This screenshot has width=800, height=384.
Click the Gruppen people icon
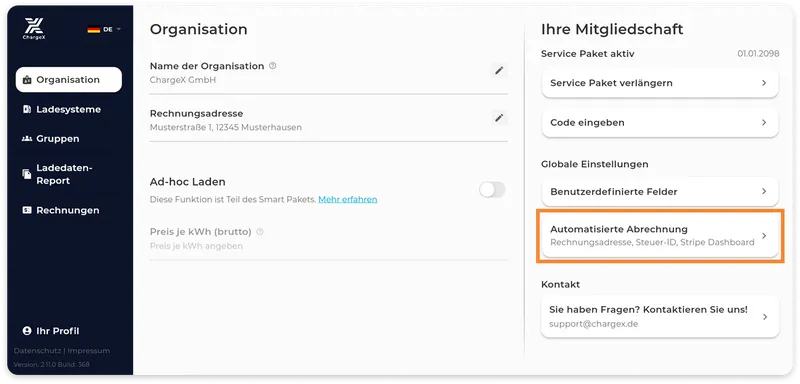[x=27, y=139]
